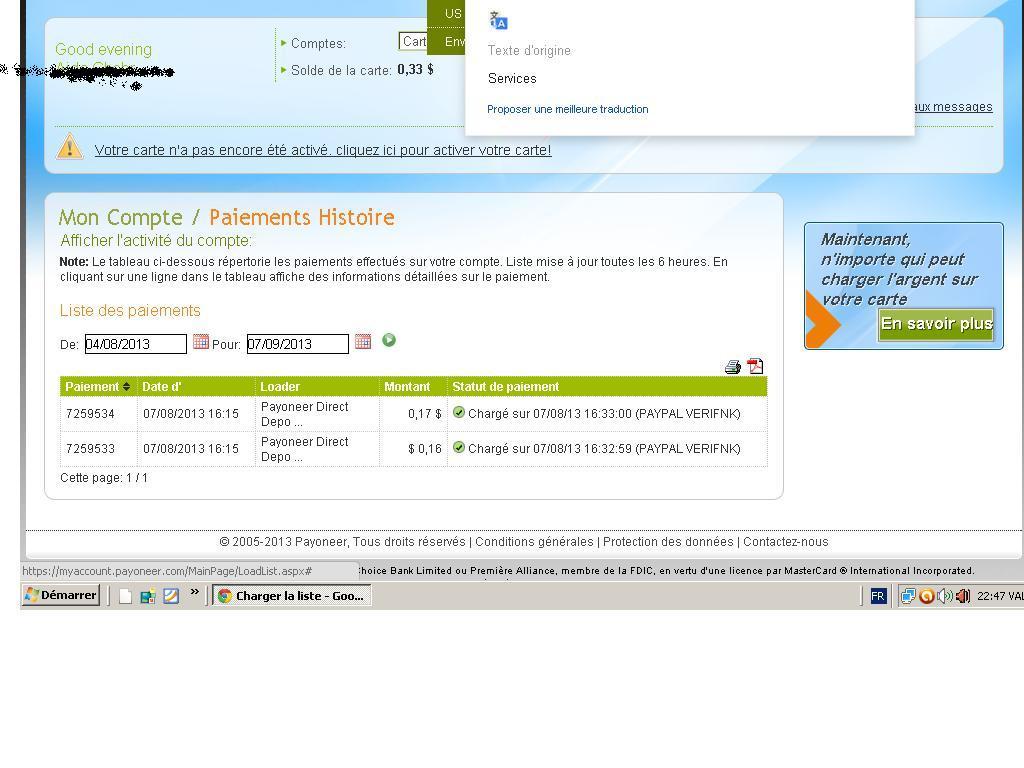Click the FR language indicator in the taskbar
This screenshot has height=768, width=1024.
coord(878,596)
